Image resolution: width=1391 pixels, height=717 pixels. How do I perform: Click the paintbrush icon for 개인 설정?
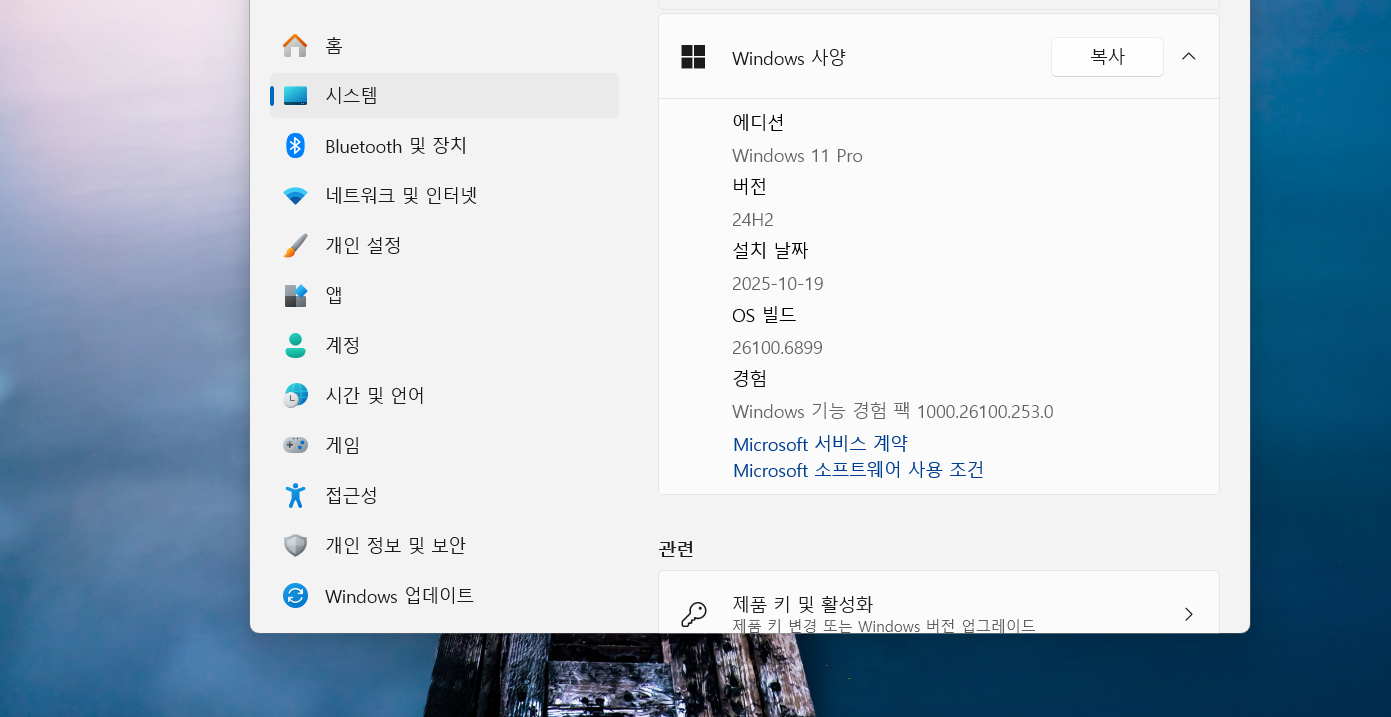(295, 246)
